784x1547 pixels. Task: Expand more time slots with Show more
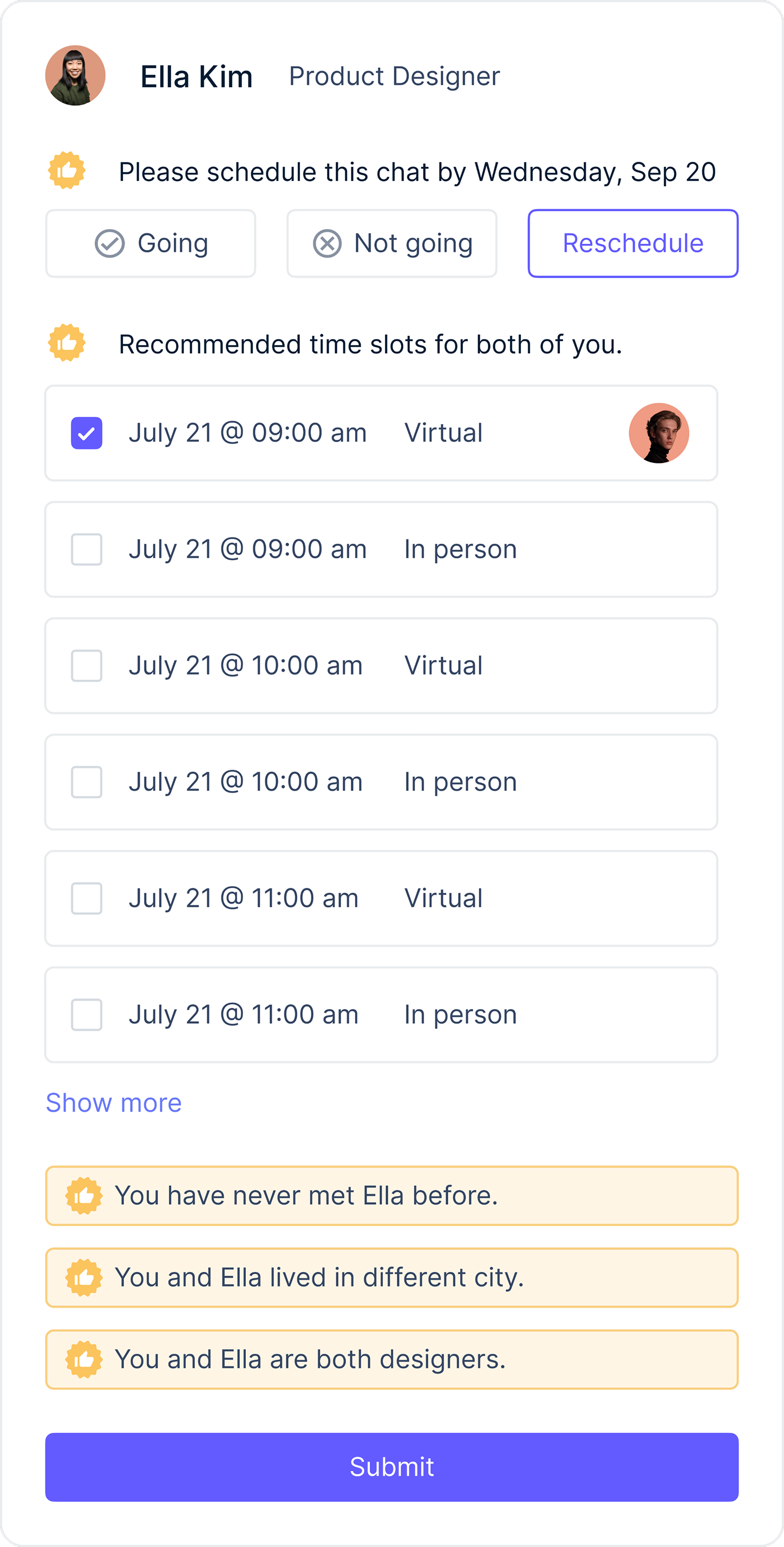pos(114,1102)
